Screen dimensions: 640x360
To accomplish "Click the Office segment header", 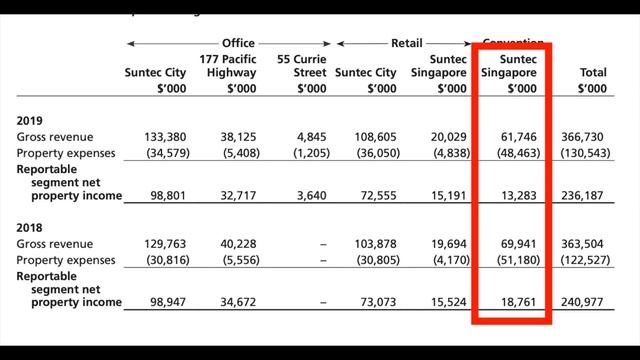I will click(238, 43).
